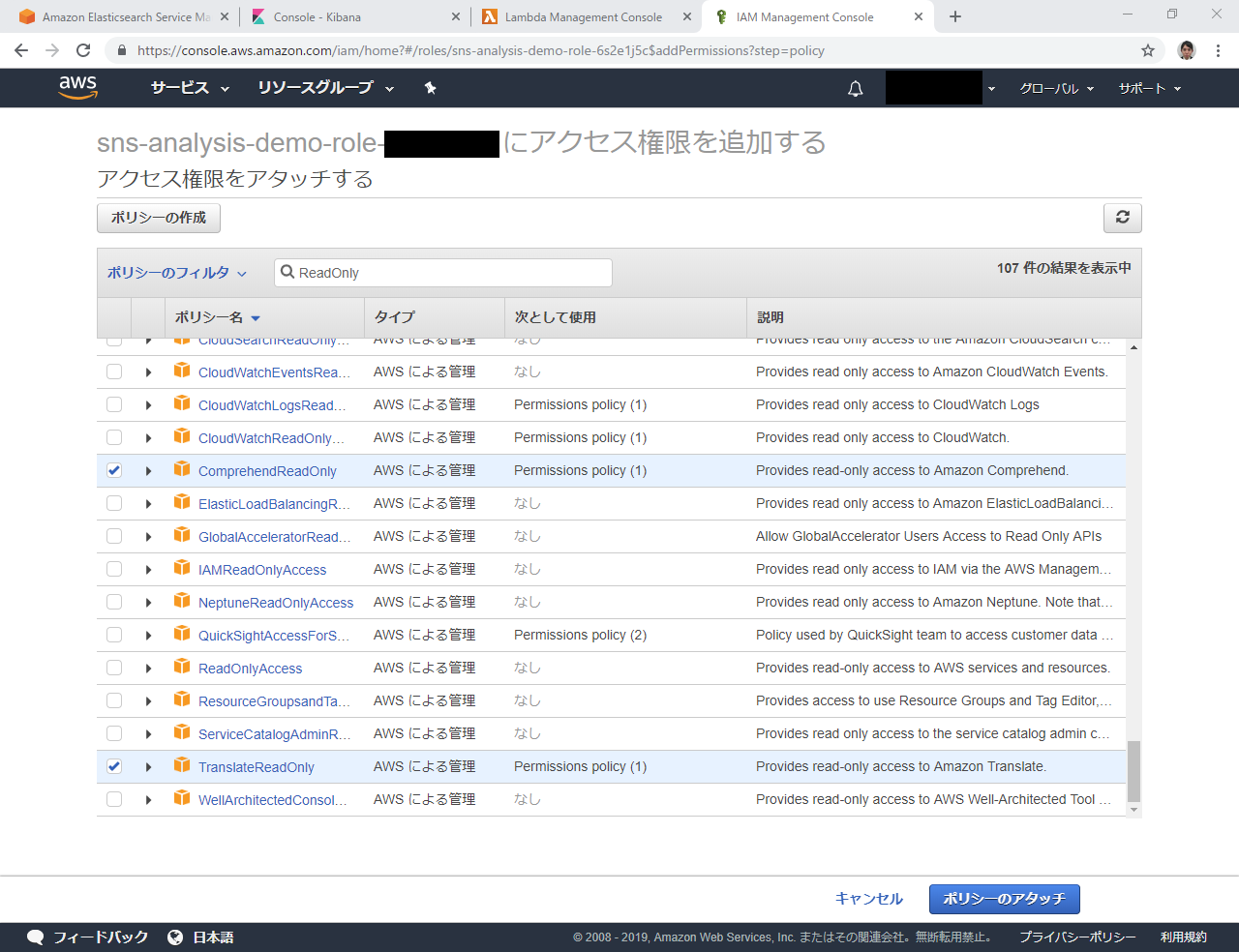Uncheck the ComprehendReadOnly policy checkbox
Image resolution: width=1239 pixels, height=952 pixels.
click(114, 471)
